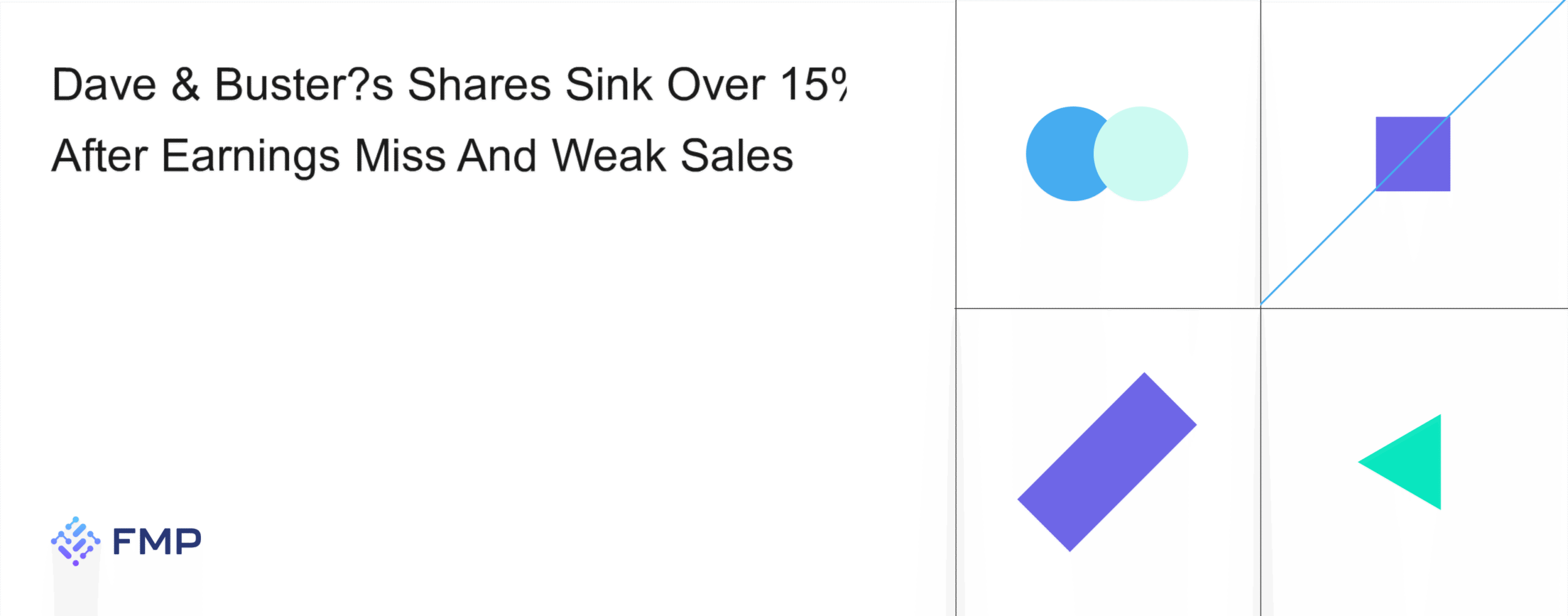Click the word "Sink" in headline
This screenshot has height=616, width=1568.
tap(609, 85)
